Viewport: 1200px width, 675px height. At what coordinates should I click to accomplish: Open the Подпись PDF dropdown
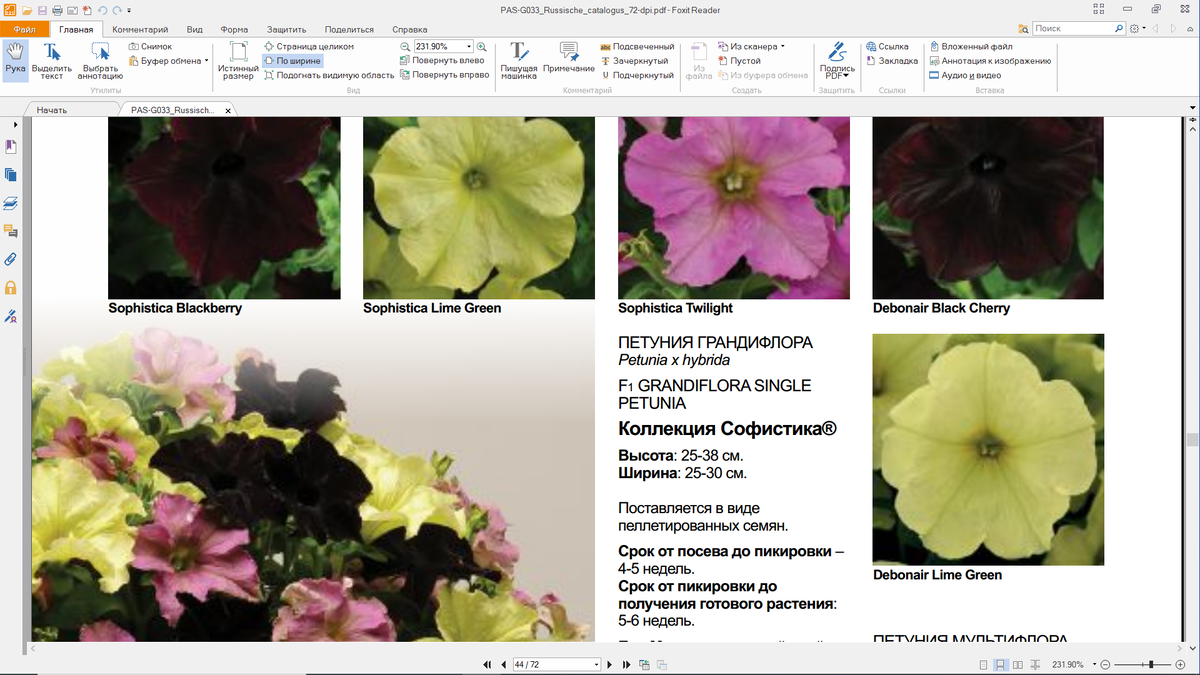[837, 60]
